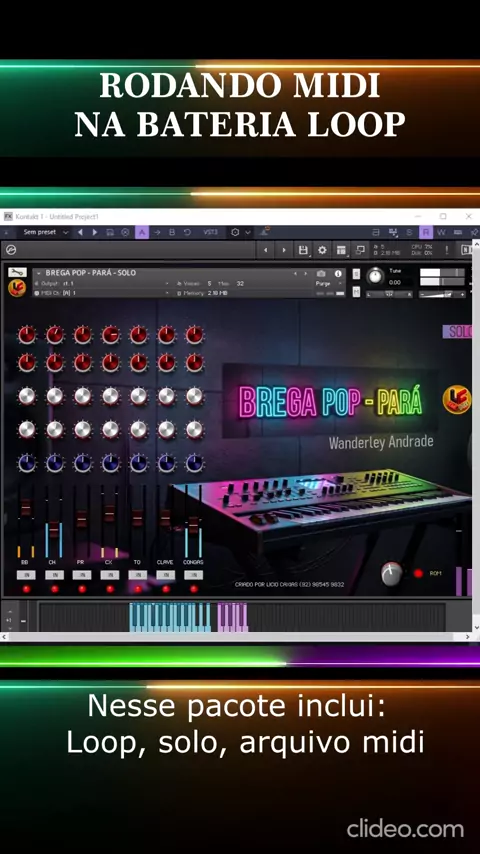This screenshot has width=480, height=854.
Task: Click IN button under PR channel
Action: pos(82,575)
